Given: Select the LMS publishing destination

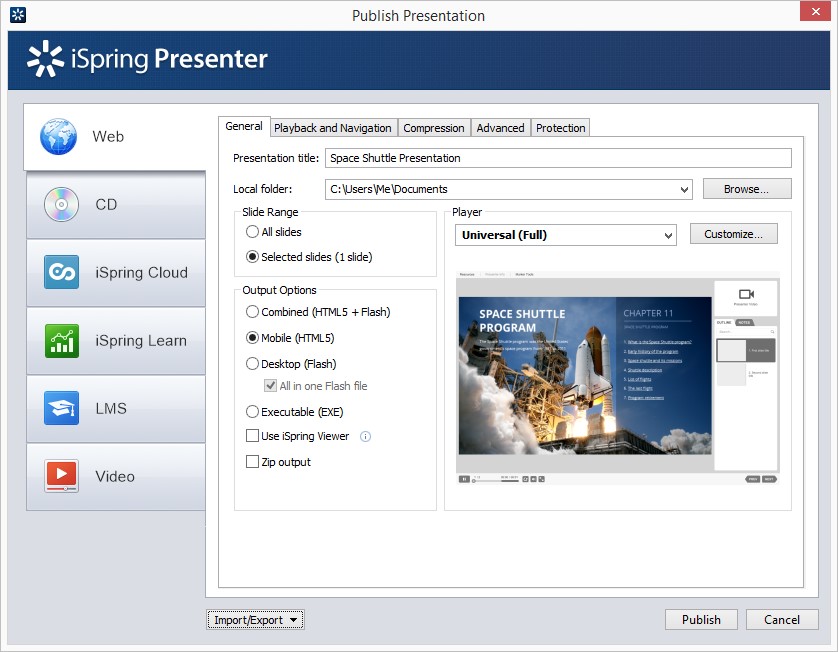Looking at the screenshot, I should point(116,409).
